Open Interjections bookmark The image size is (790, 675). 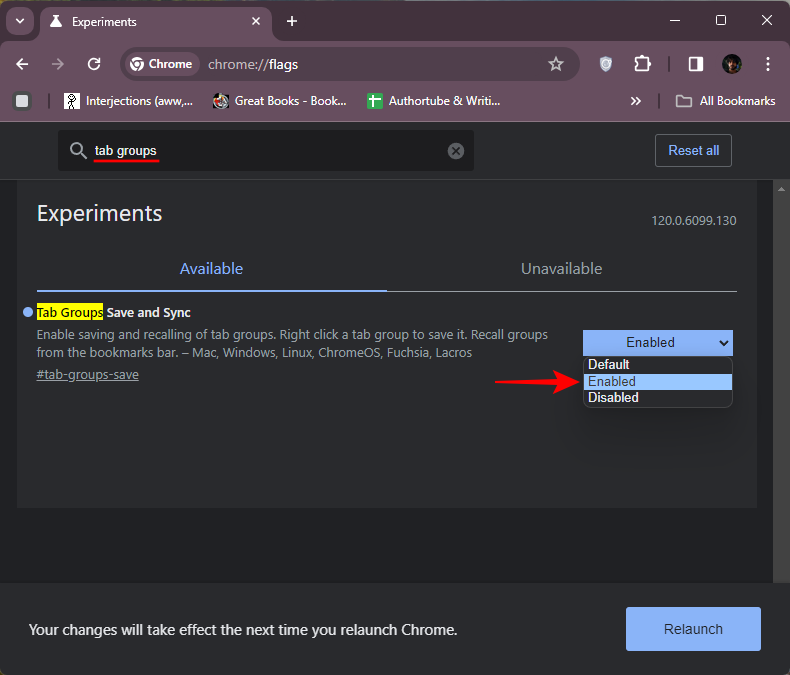tap(128, 101)
